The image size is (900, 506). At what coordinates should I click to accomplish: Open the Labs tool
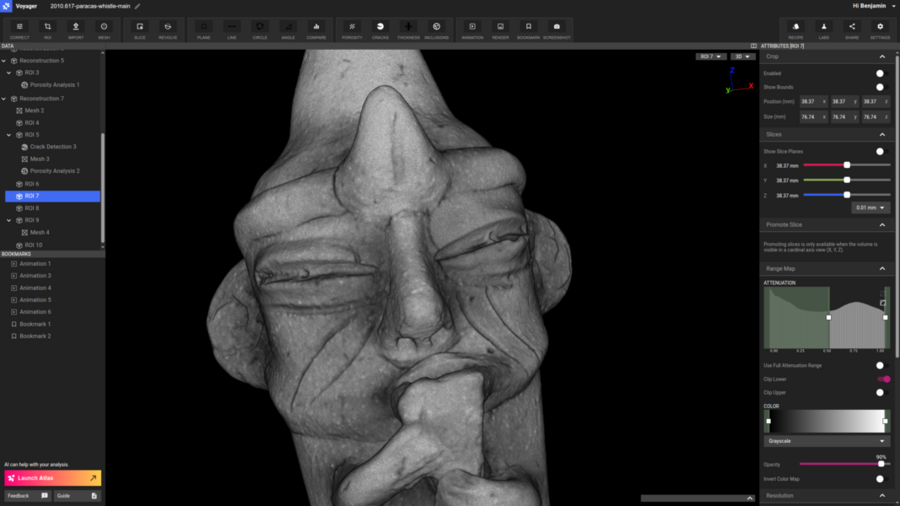tap(824, 30)
